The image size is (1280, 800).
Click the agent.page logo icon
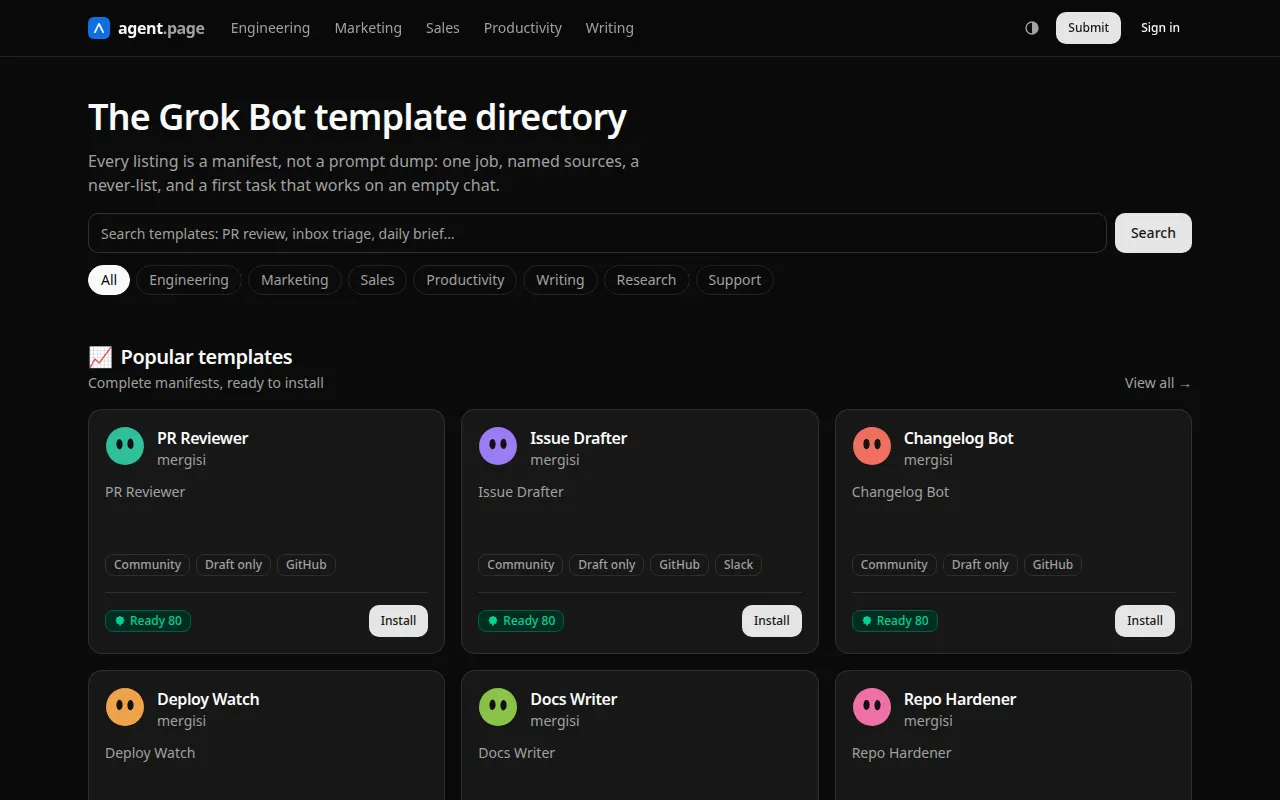point(99,28)
